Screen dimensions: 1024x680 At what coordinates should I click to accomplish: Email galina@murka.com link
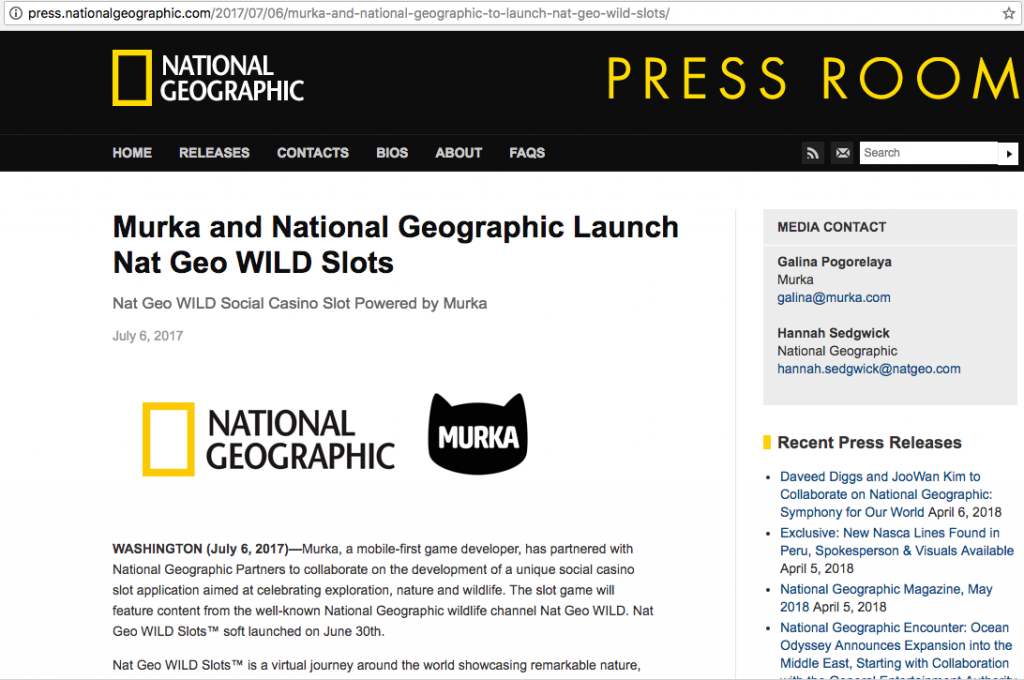coord(833,297)
